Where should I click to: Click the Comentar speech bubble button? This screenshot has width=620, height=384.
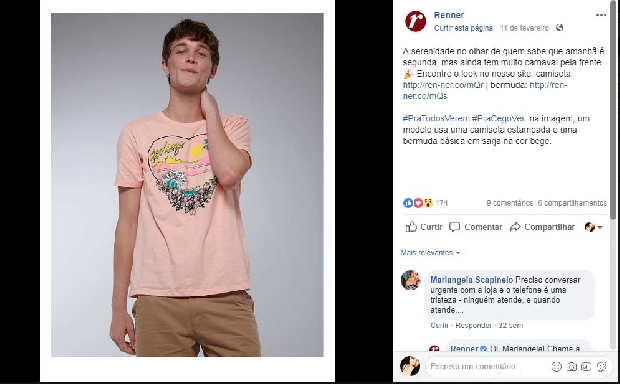pos(476,227)
